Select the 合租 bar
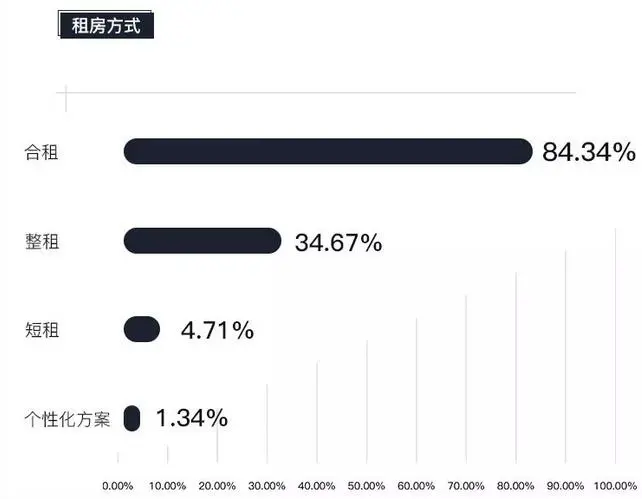 (328, 151)
